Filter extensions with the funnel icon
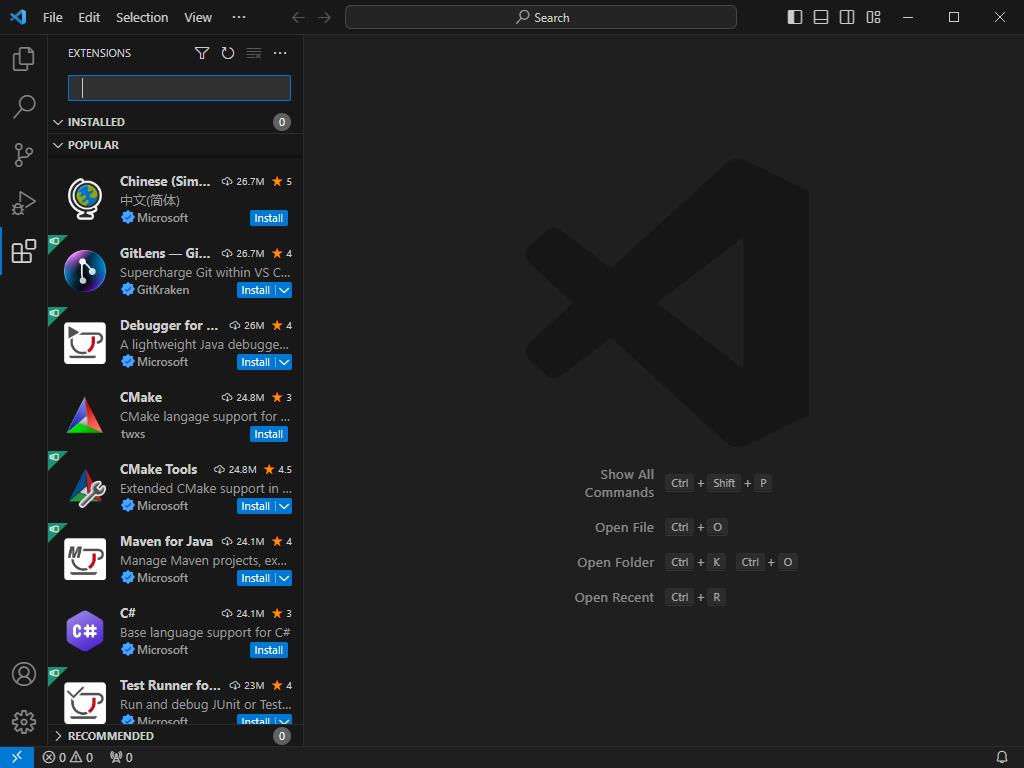The image size is (1024, 768). [x=202, y=53]
